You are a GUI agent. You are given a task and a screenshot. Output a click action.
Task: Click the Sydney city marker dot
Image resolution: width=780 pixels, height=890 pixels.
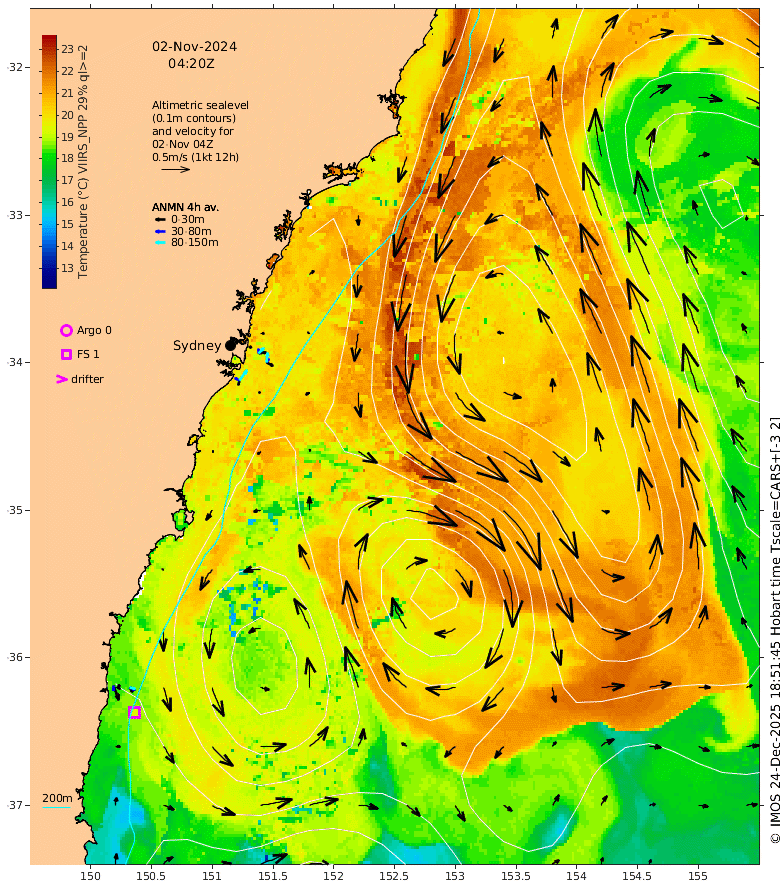click(x=230, y=345)
